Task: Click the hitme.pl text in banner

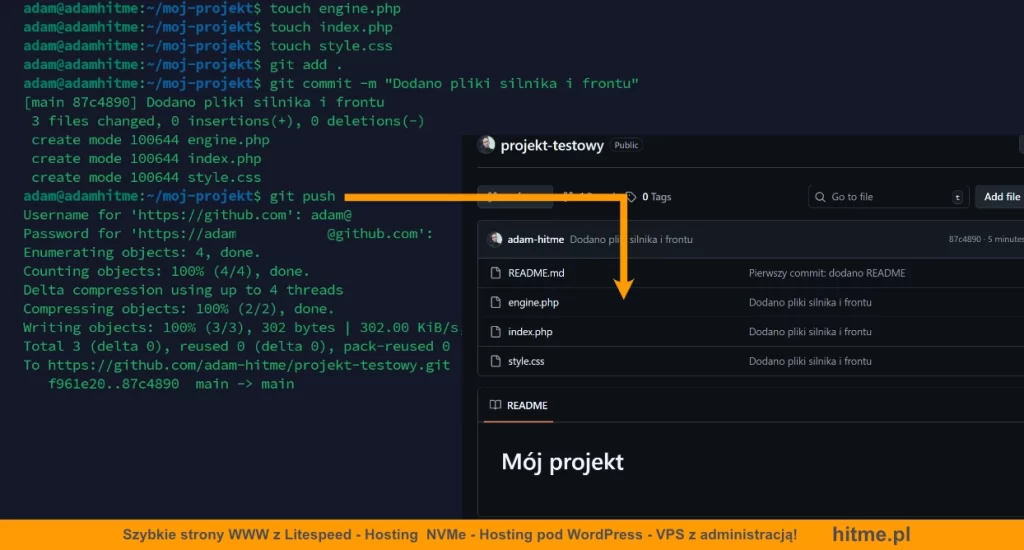Action: click(871, 534)
